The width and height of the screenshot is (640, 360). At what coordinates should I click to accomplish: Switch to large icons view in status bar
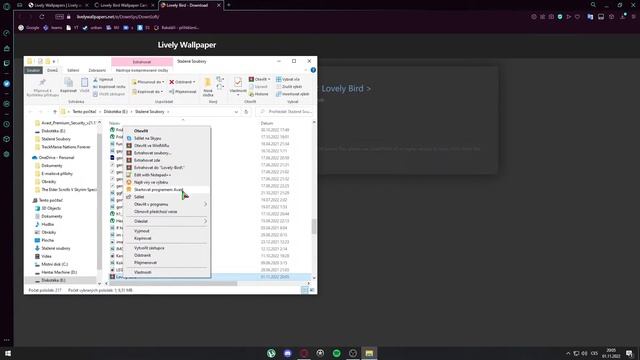(x=312, y=290)
